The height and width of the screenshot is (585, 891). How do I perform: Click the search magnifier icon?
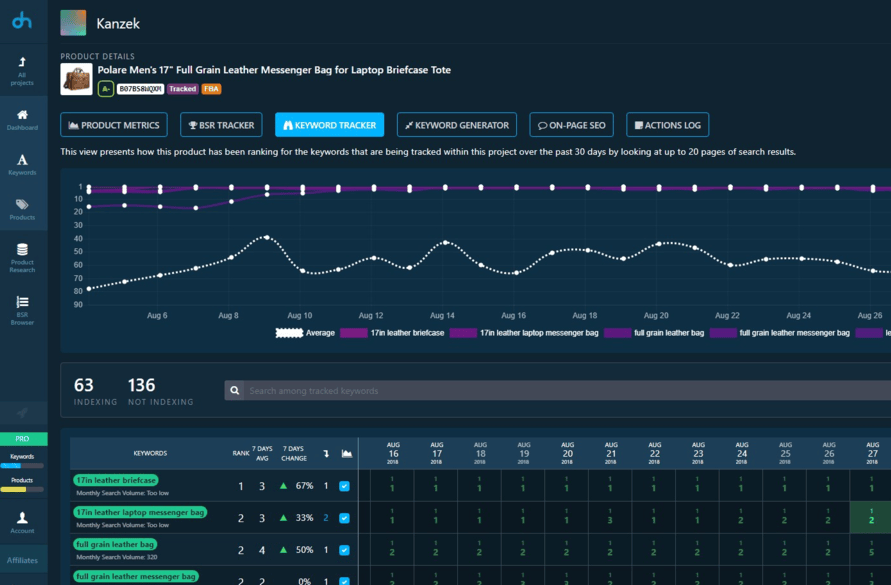tap(234, 391)
